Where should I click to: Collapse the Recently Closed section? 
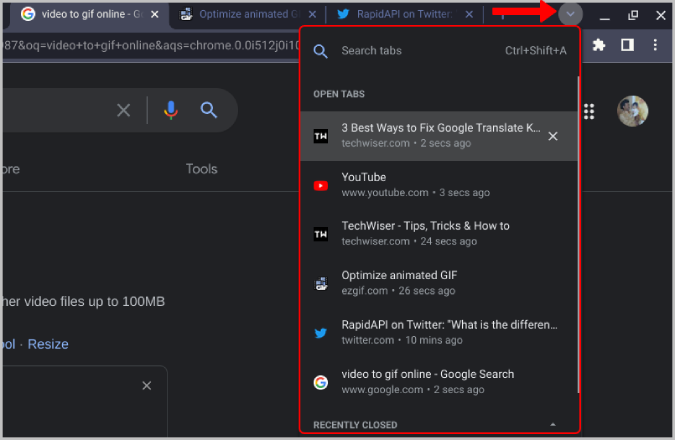[553, 425]
